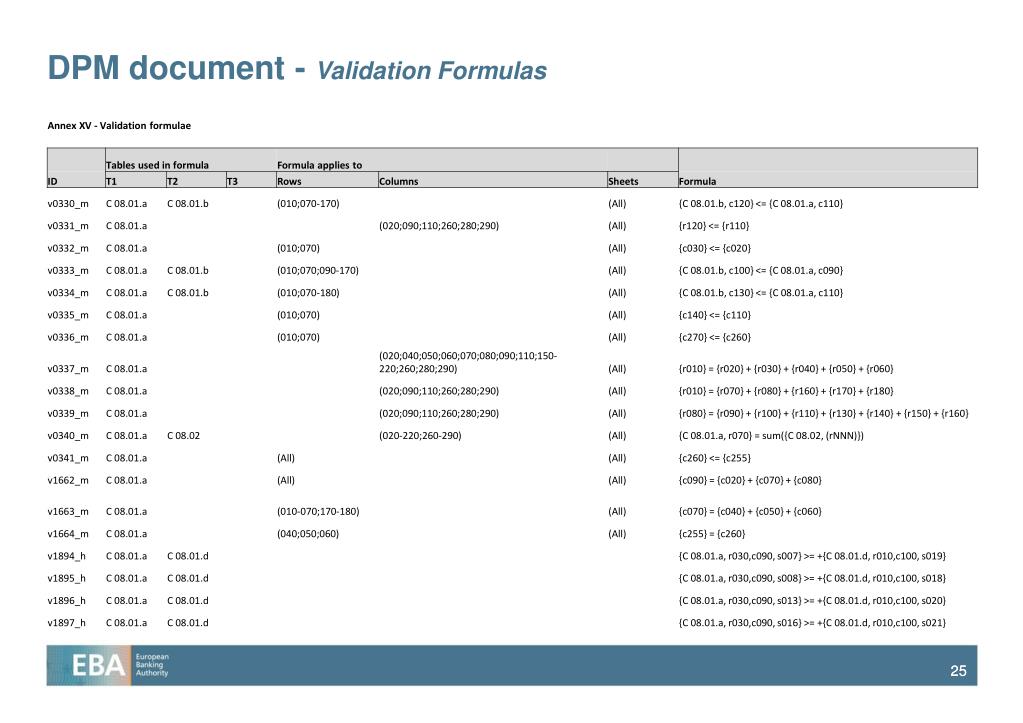Click formula starting '{r010} = {r070}'
This screenshot has width=1023, height=723.
point(786,391)
